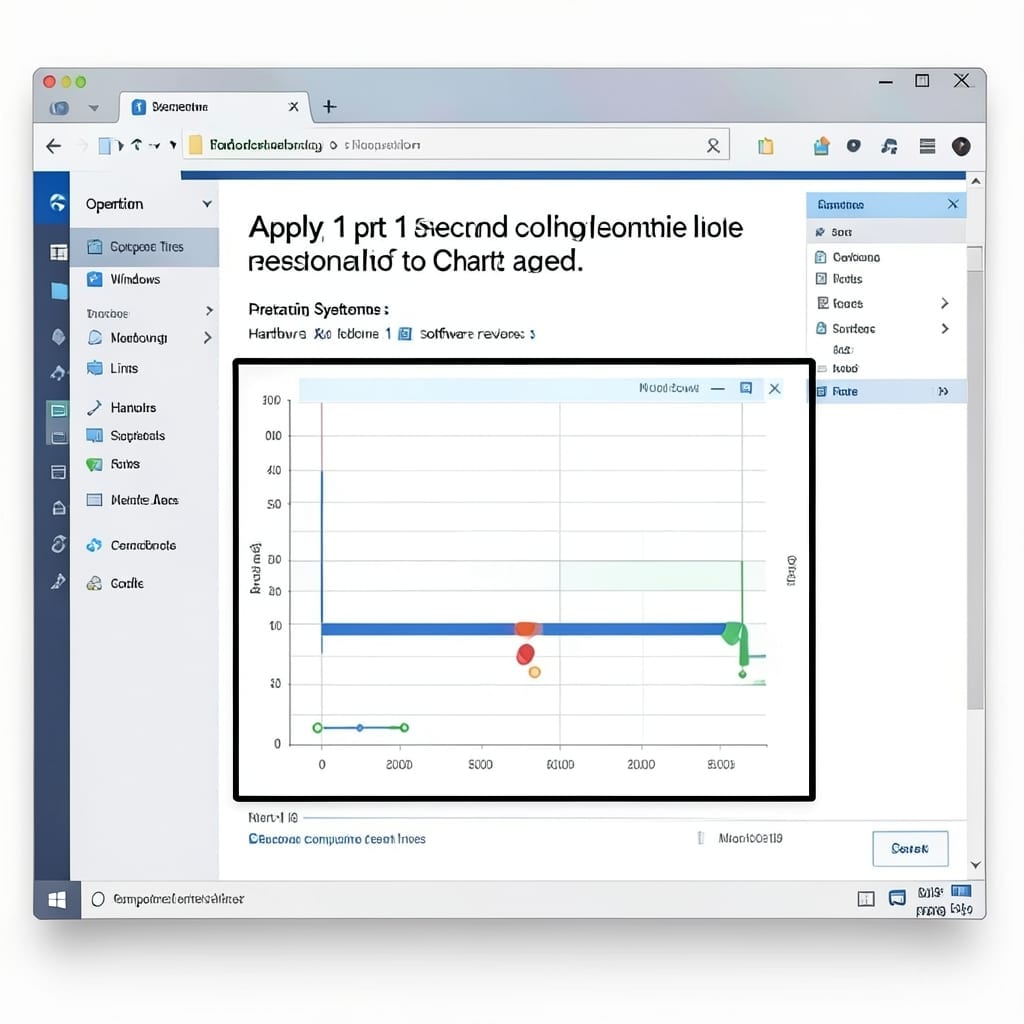Click the double chevron on Rane row

[943, 392]
